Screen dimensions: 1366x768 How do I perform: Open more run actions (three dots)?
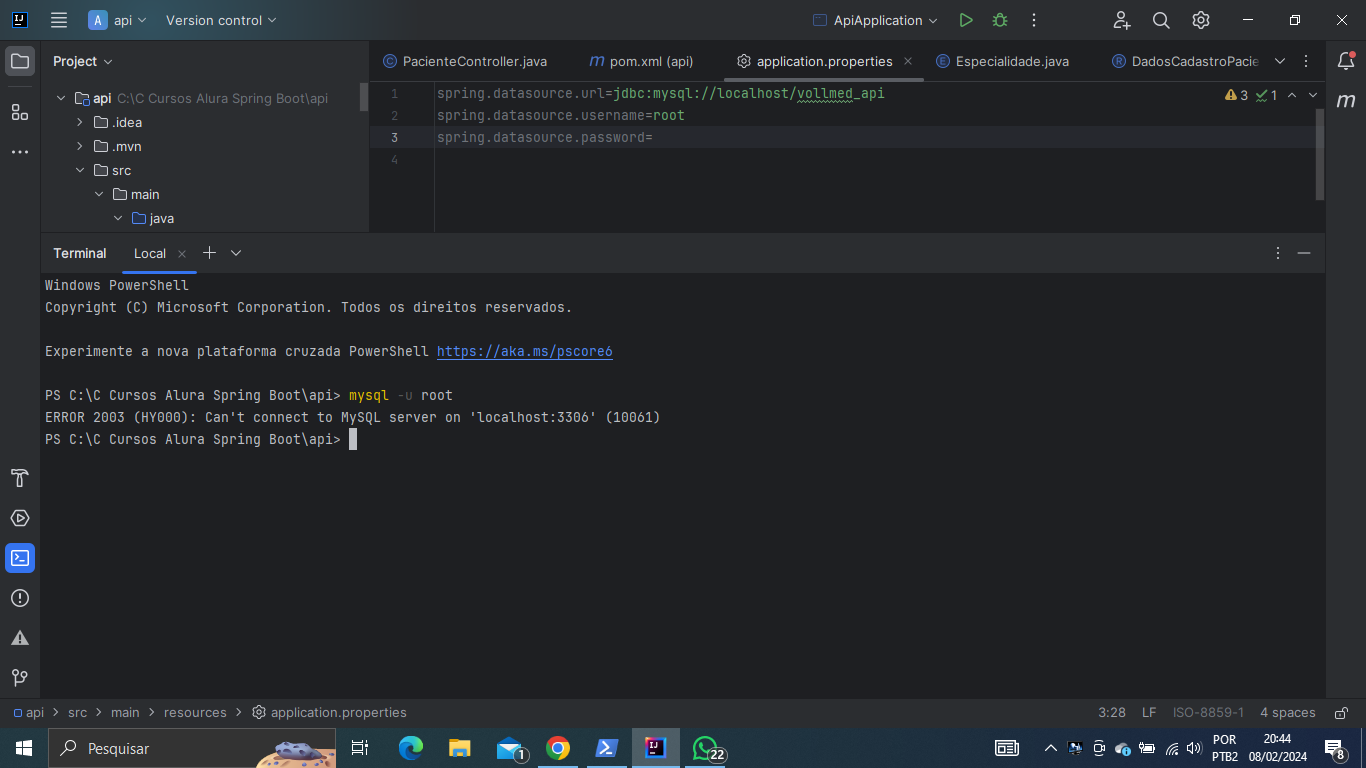1034,20
